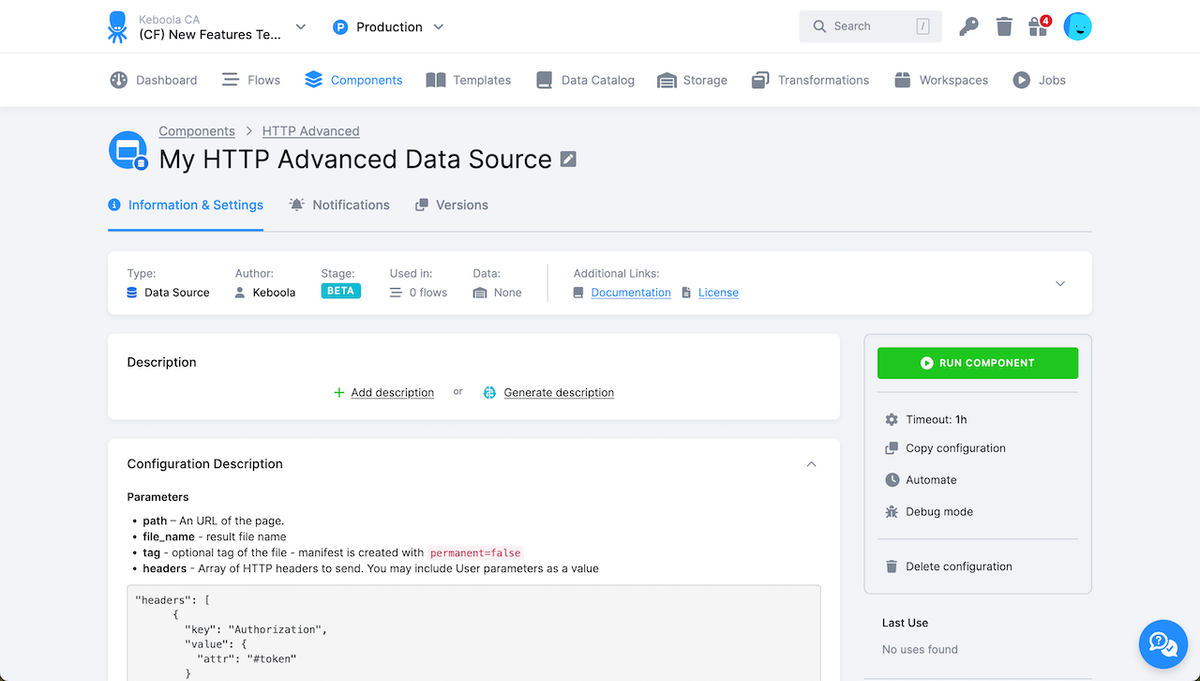Click Generate description link

point(558,393)
